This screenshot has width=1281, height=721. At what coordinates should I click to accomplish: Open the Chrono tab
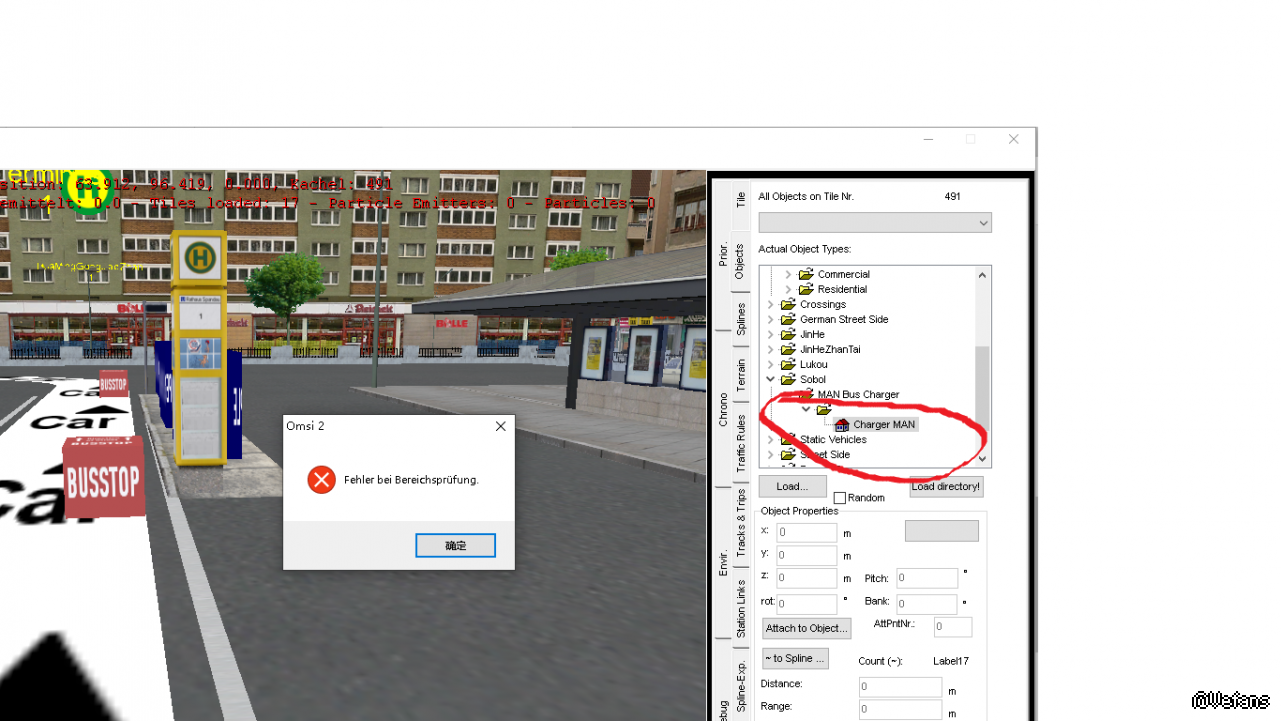coord(723,409)
